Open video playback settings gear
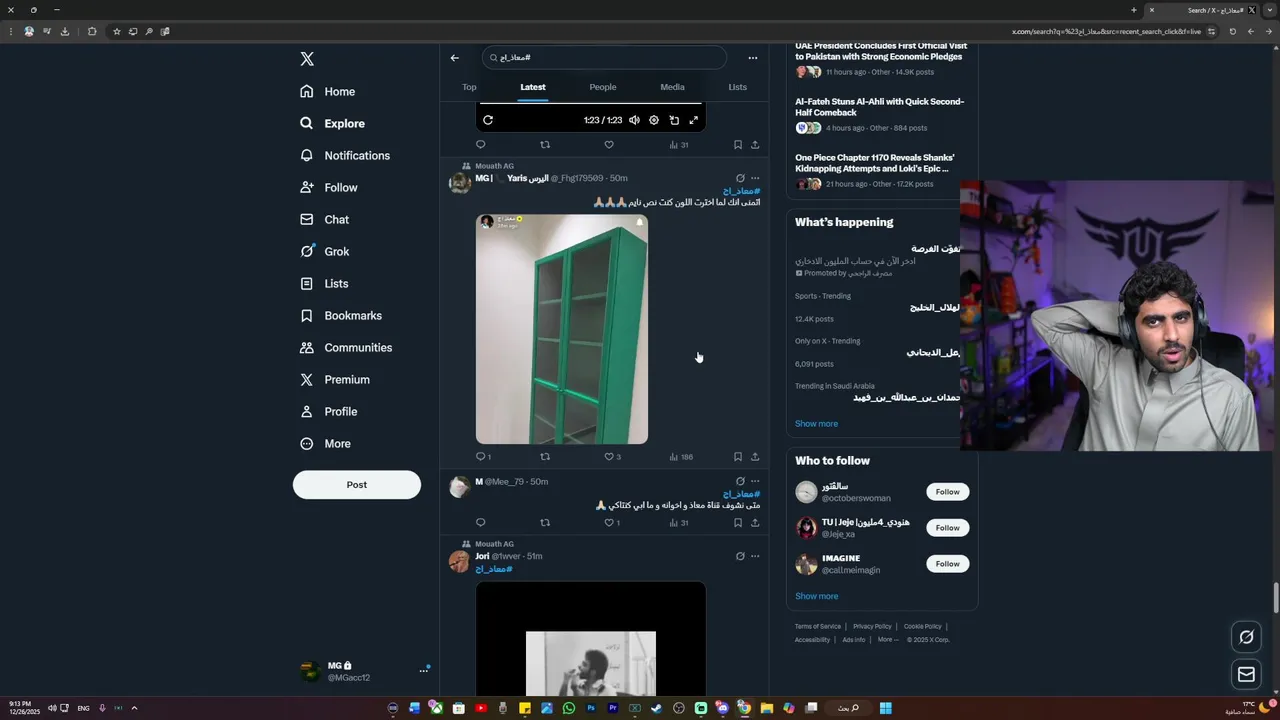Image resolution: width=1280 pixels, height=720 pixels. coord(654,120)
